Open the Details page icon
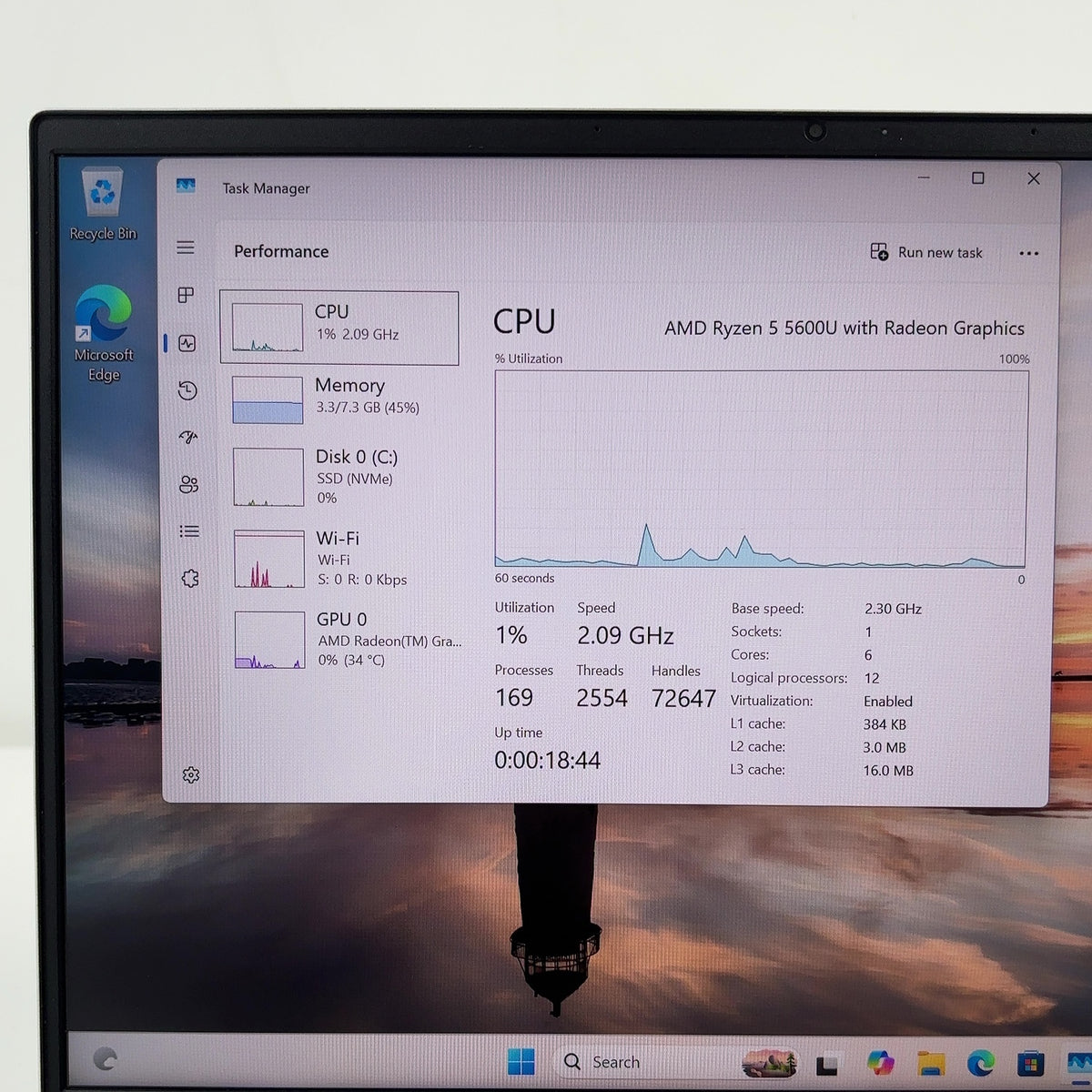 click(x=189, y=531)
